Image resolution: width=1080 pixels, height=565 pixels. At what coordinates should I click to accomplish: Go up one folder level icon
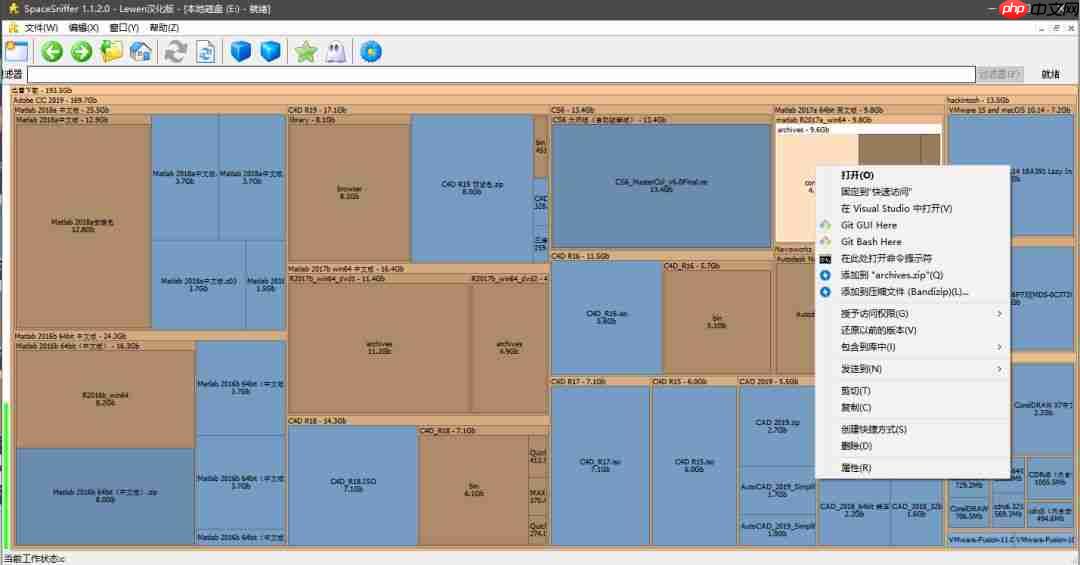pyautogui.click(x=111, y=52)
